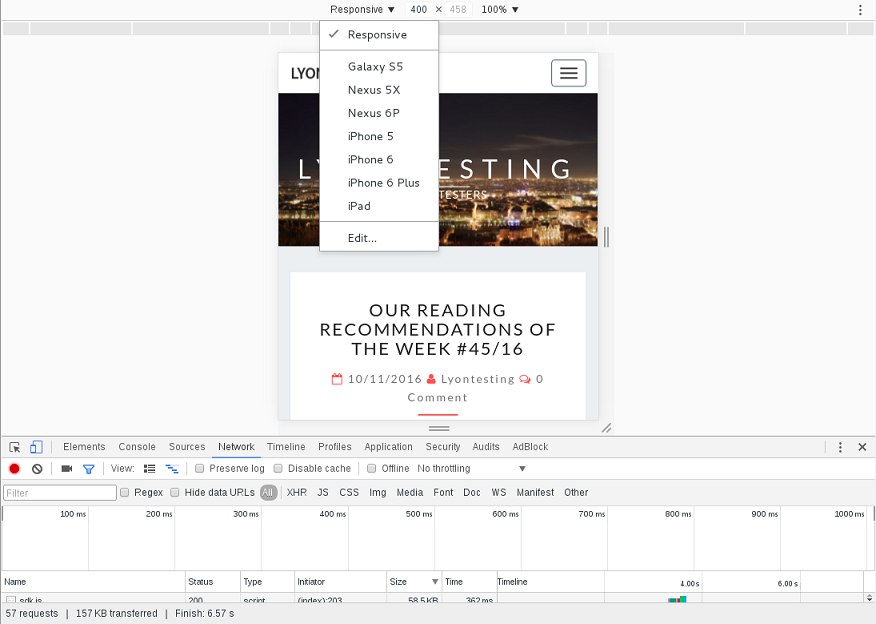
Task: Clear the network log
Action: coord(37,469)
